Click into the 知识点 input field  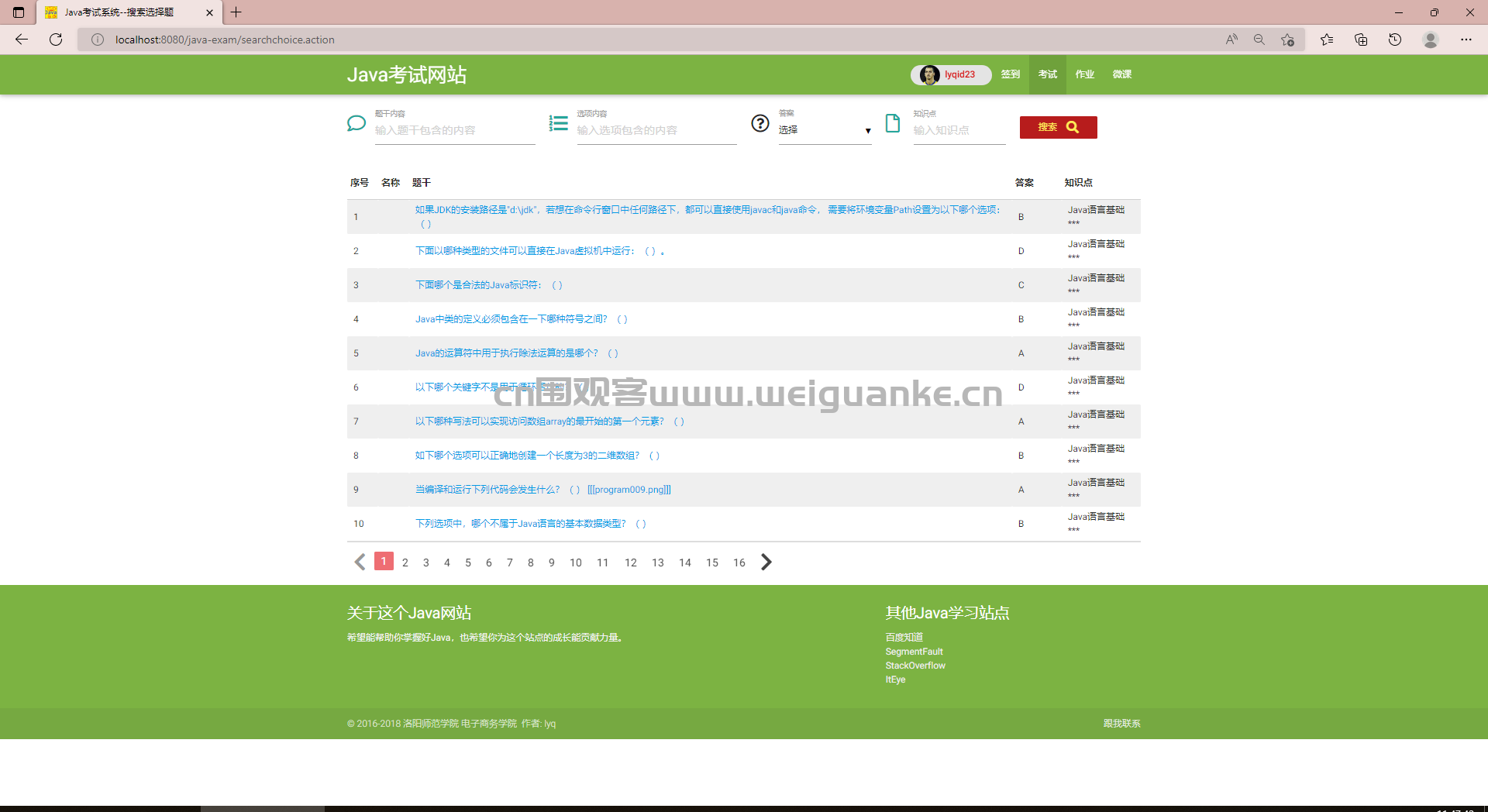[x=959, y=130]
